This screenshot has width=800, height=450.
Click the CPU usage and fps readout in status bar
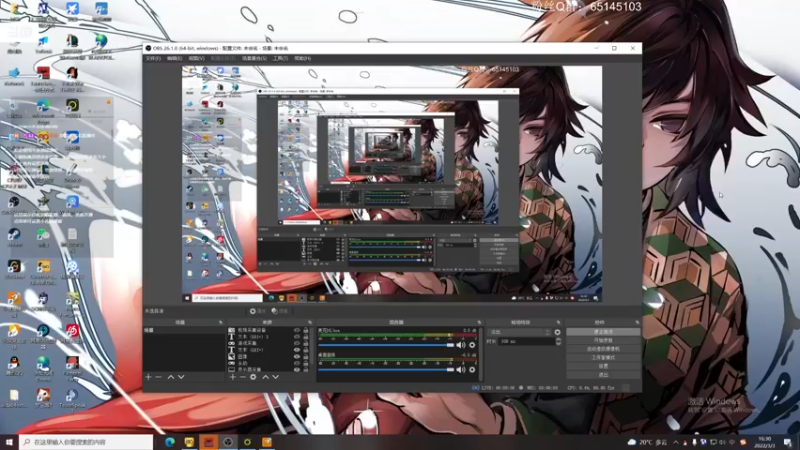pos(591,388)
